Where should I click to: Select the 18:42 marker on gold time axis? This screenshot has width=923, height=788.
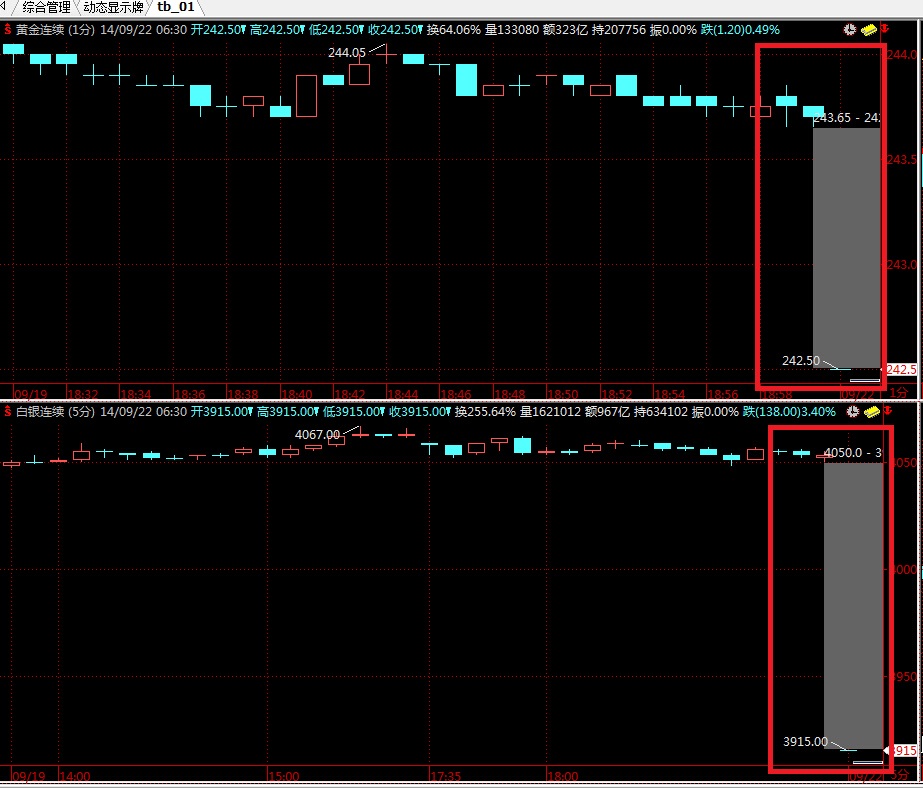350,394
